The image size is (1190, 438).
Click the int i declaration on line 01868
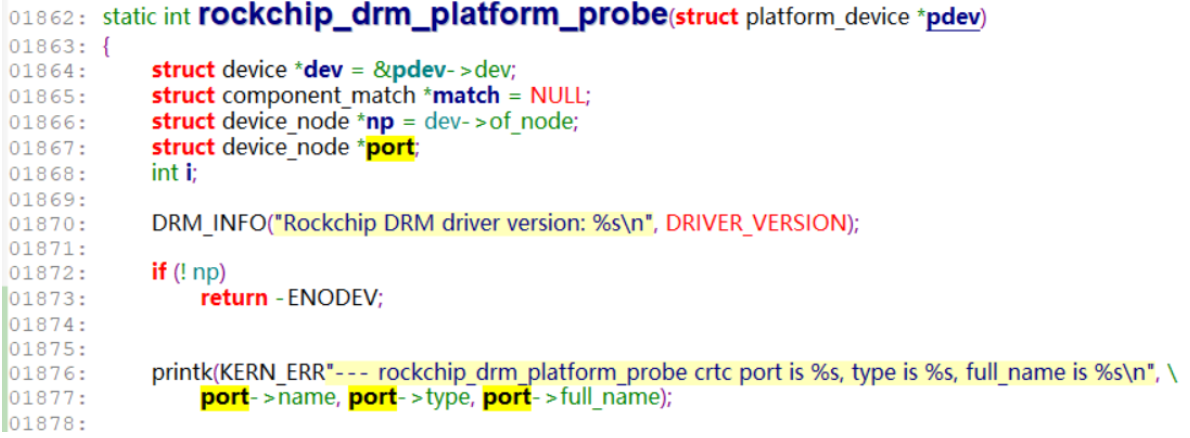(x=174, y=172)
